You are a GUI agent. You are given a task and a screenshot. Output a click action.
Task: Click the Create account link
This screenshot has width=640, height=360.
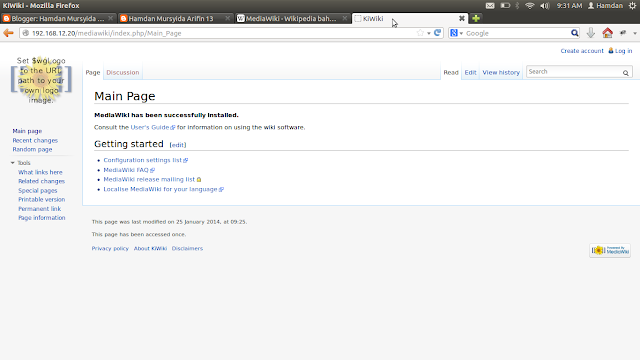point(582,51)
